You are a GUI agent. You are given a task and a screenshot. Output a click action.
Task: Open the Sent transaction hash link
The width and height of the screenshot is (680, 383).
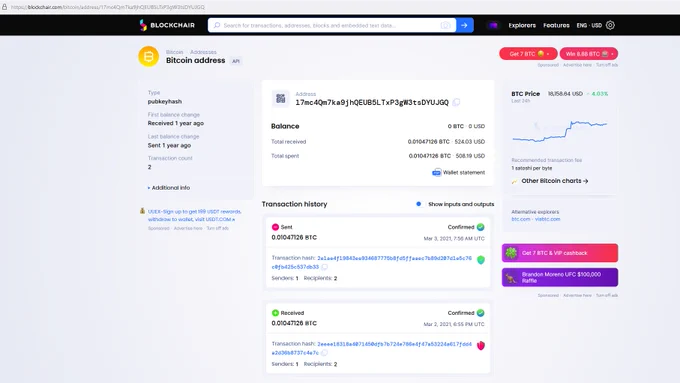(372, 262)
